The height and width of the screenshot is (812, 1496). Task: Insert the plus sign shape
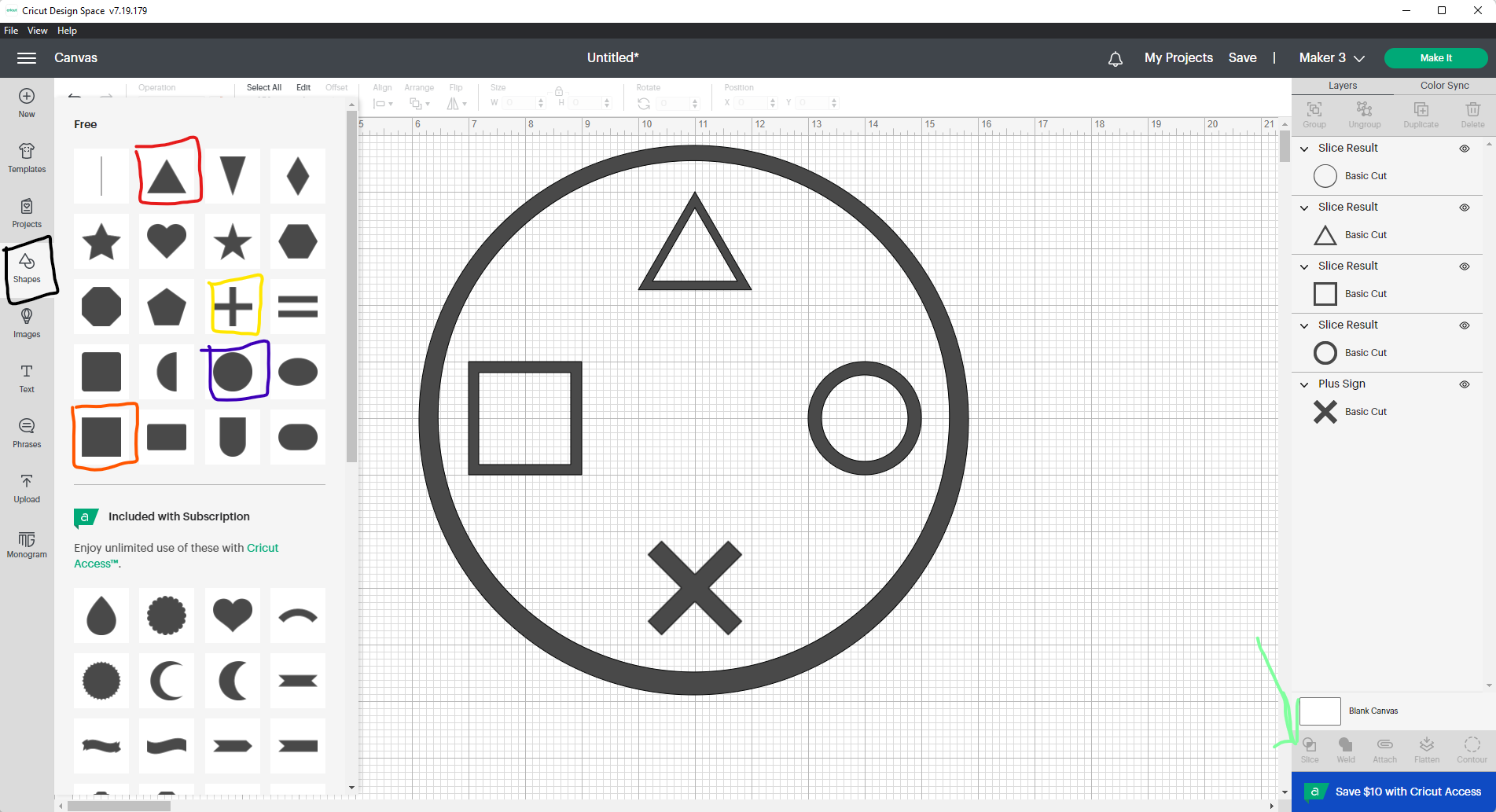(x=233, y=306)
